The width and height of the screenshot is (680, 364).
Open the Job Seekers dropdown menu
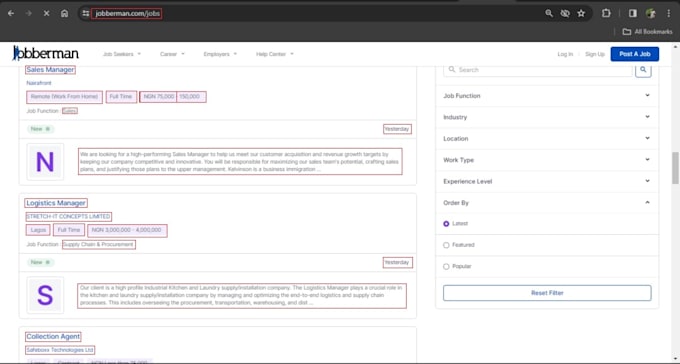pyautogui.click(x=122, y=54)
